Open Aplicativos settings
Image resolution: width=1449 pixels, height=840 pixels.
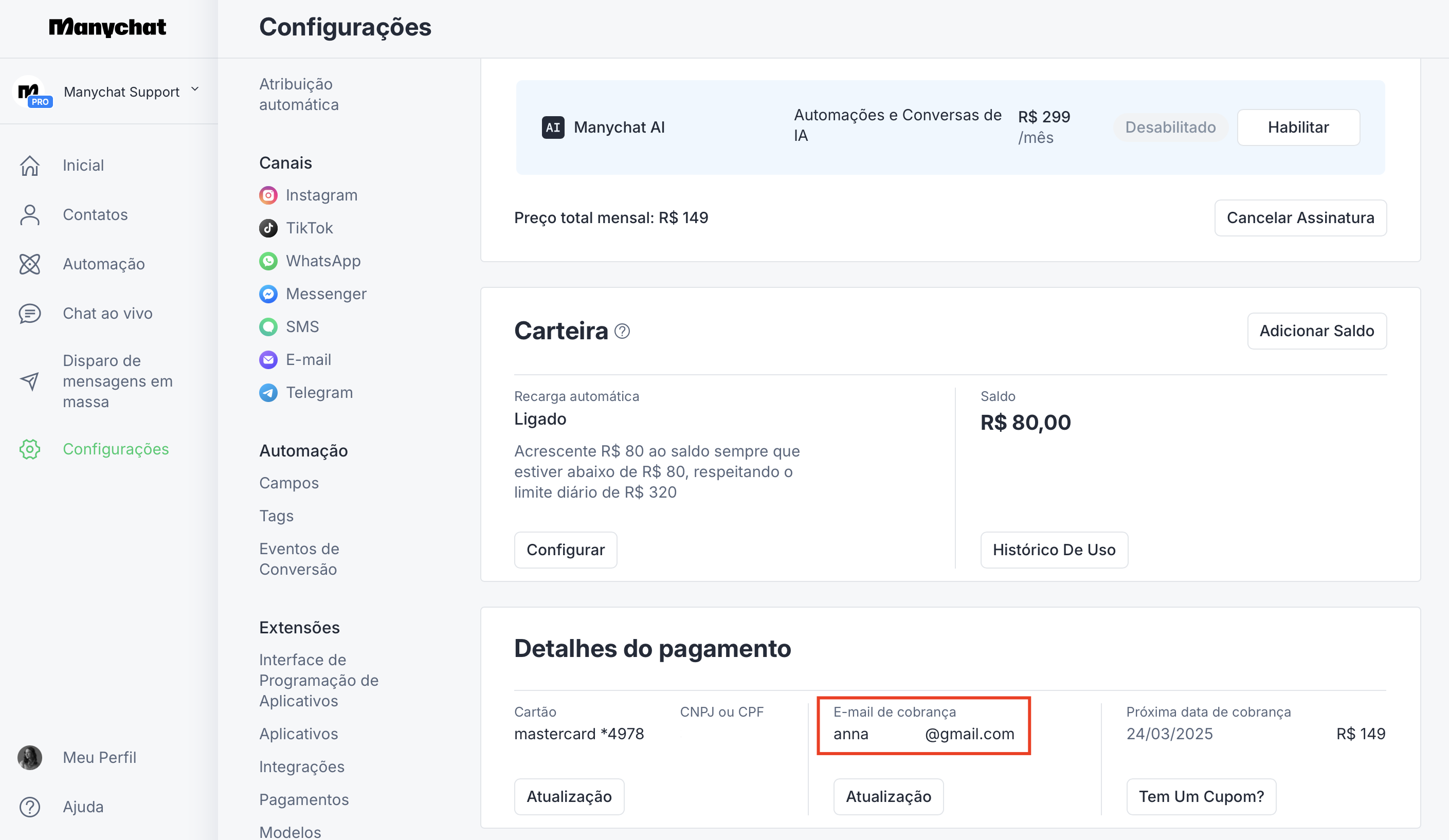298,734
